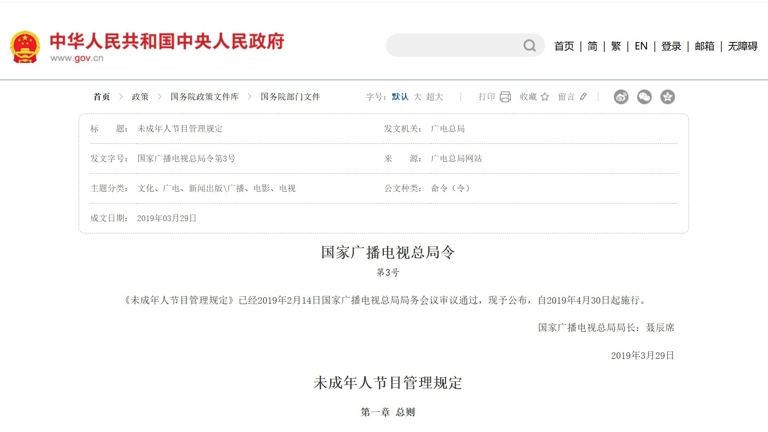Click the star icon next to 收藏
768x432 pixels.
pyautogui.click(x=545, y=97)
